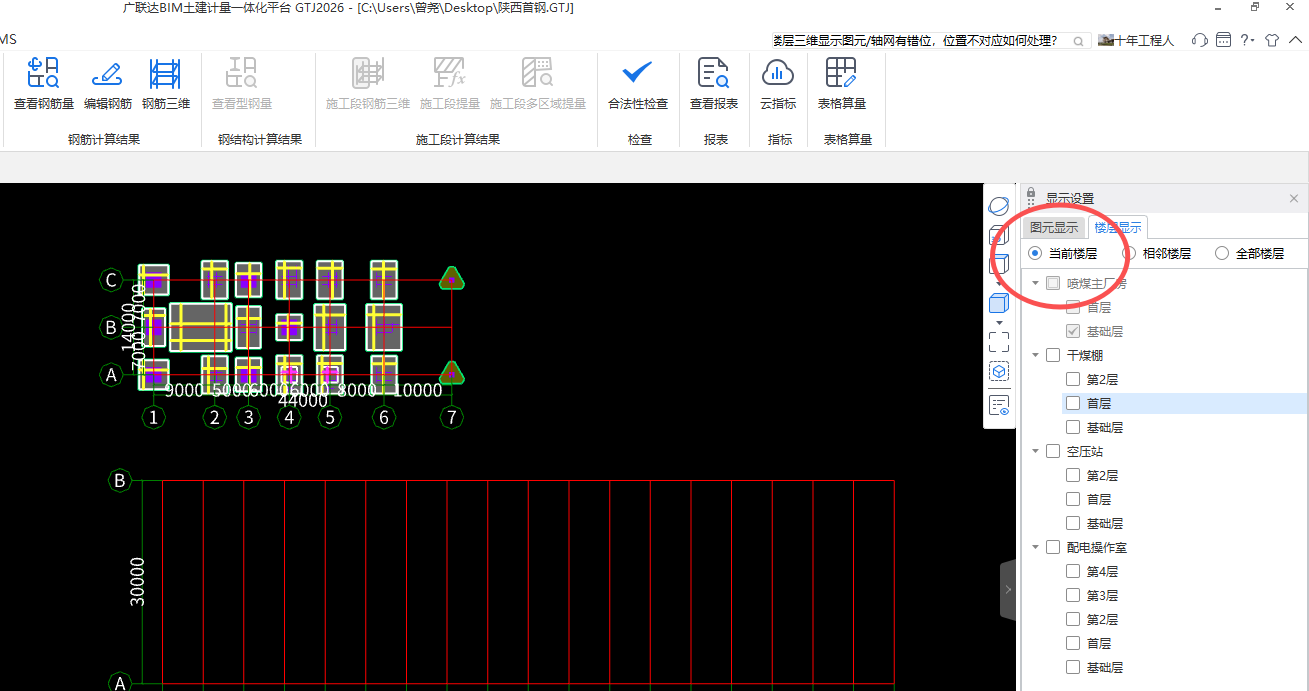Viewport: 1309px width, 691px height.
Task: Collapse the 喷煤主厂房 tree node
Action: 1035,283
